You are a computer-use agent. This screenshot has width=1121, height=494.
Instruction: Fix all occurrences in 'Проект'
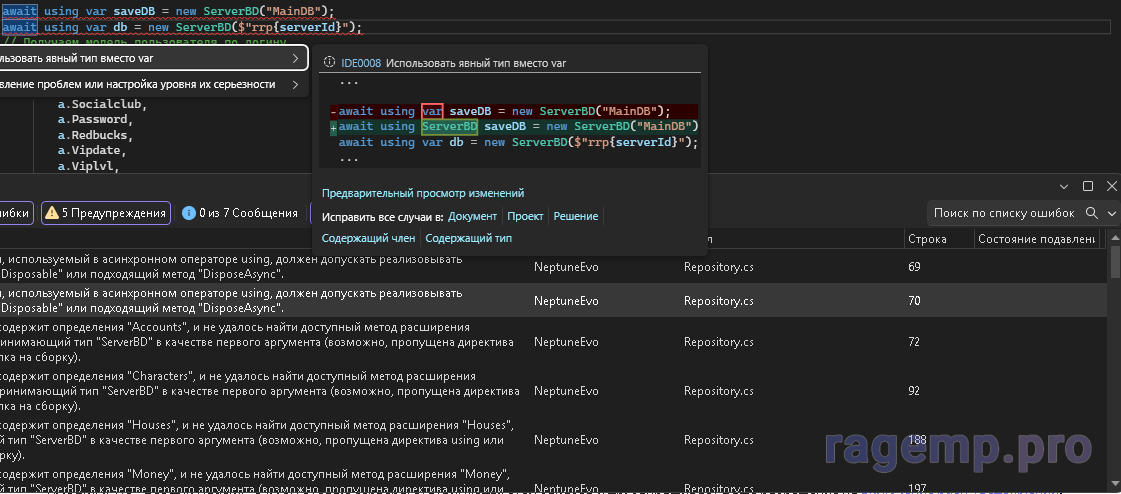tap(525, 216)
